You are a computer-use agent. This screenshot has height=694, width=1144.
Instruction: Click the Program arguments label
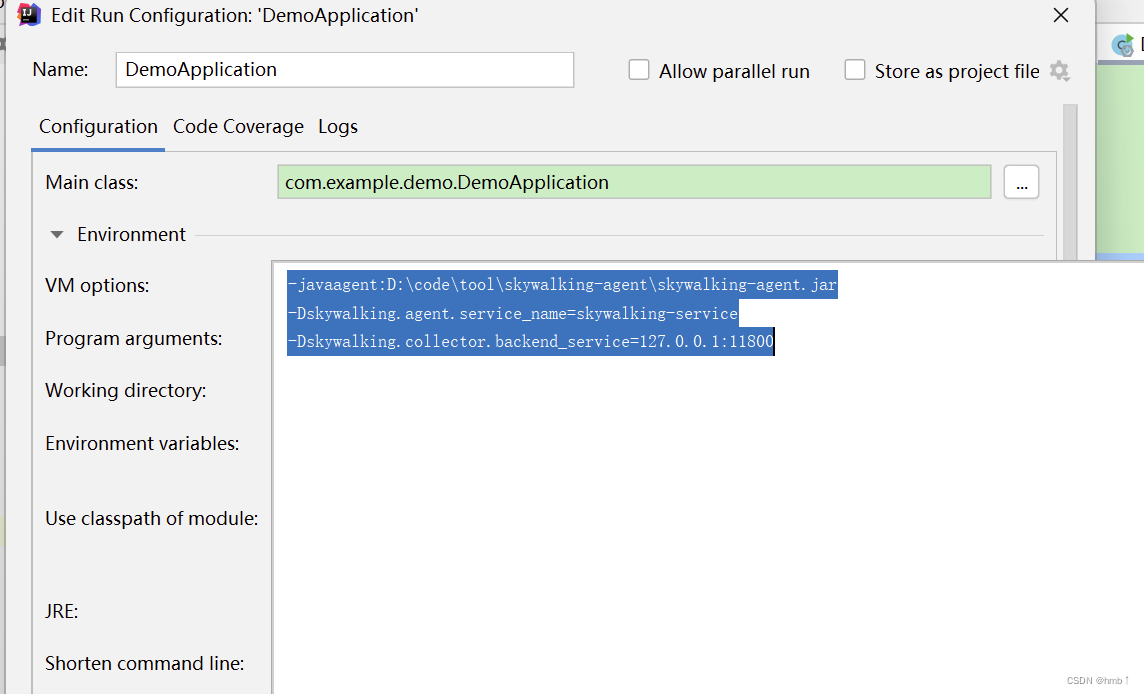(134, 339)
